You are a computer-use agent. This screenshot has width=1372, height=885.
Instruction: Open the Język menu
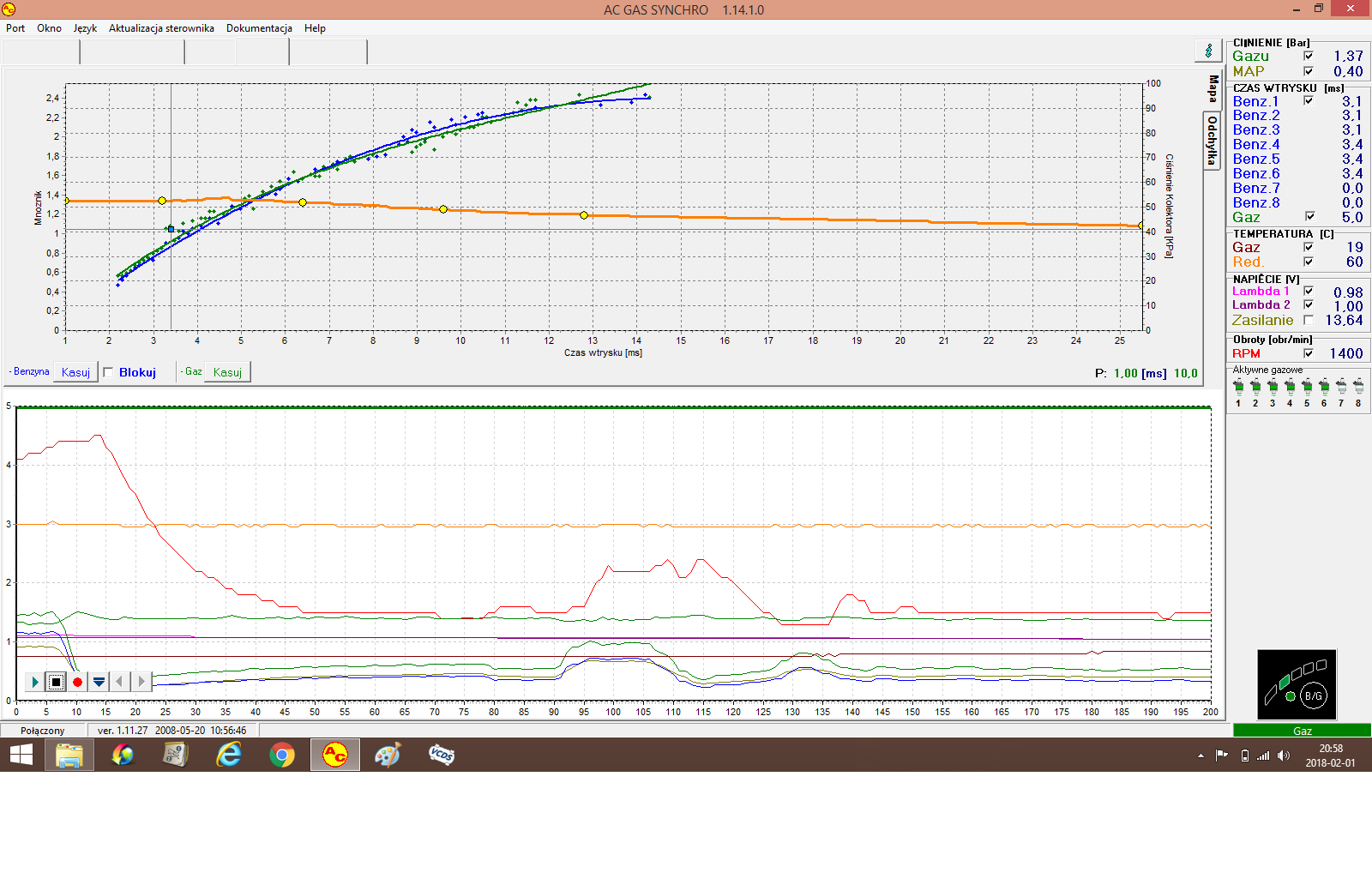tap(85, 28)
